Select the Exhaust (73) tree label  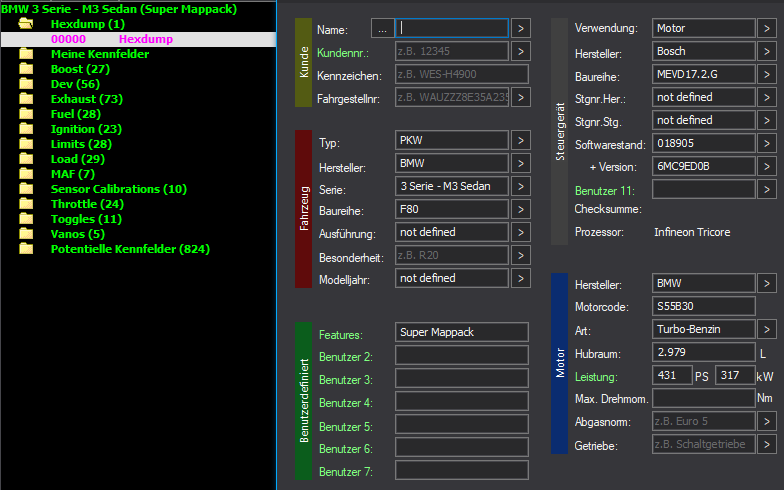click(86, 99)
